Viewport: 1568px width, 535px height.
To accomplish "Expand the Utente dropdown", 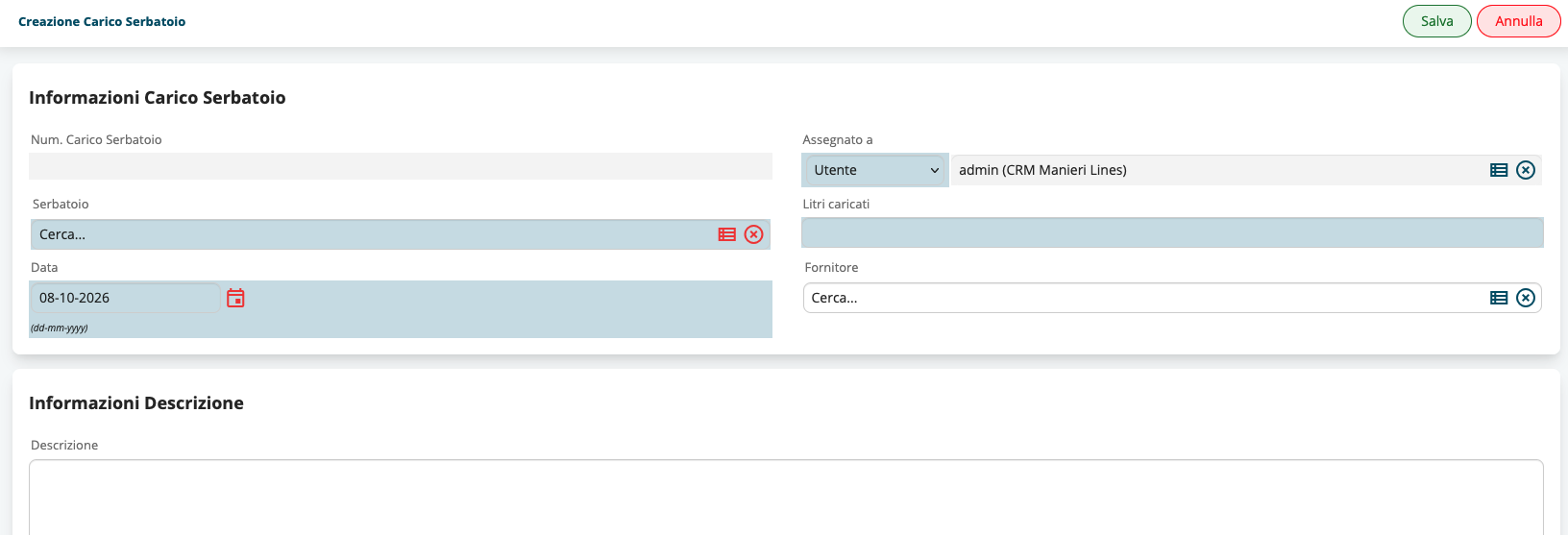I will [875, 170].
